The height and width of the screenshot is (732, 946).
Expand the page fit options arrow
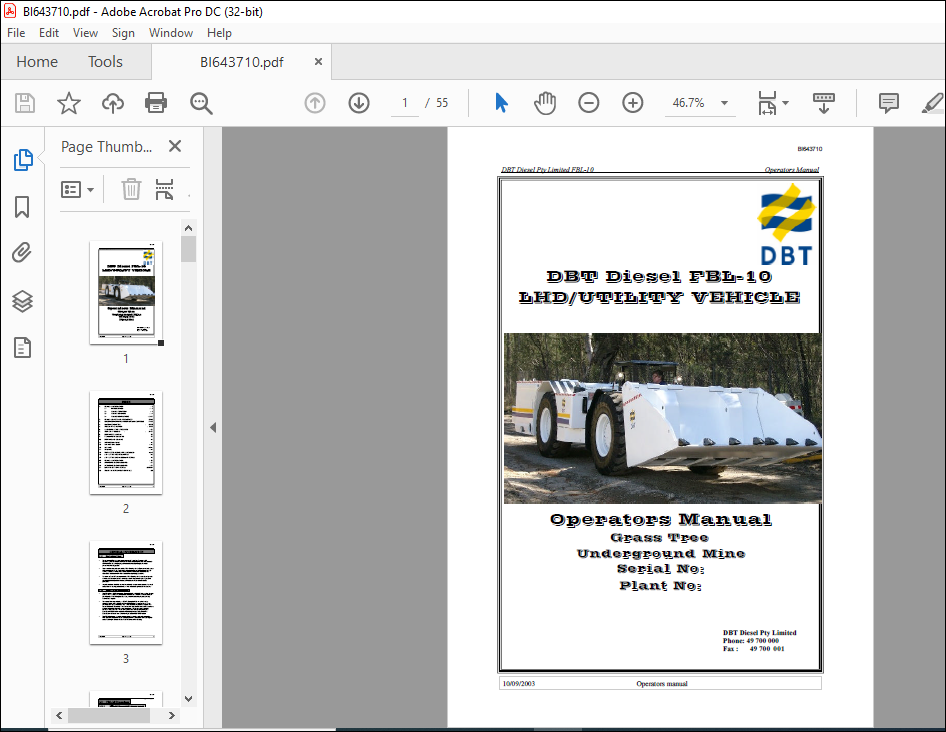point(786,103)
